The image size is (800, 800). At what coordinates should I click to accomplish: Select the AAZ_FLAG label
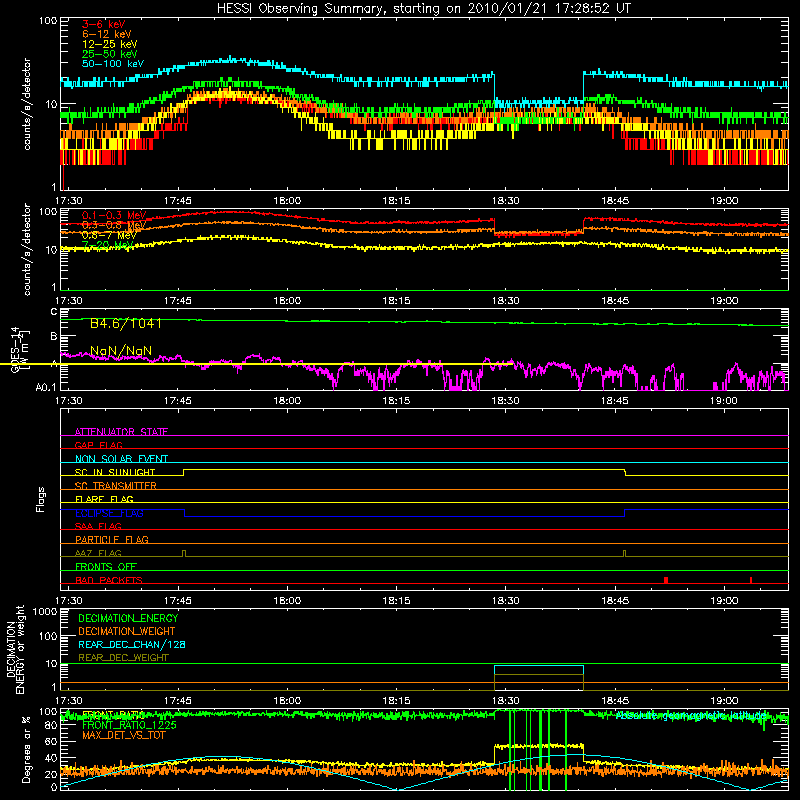98,553
